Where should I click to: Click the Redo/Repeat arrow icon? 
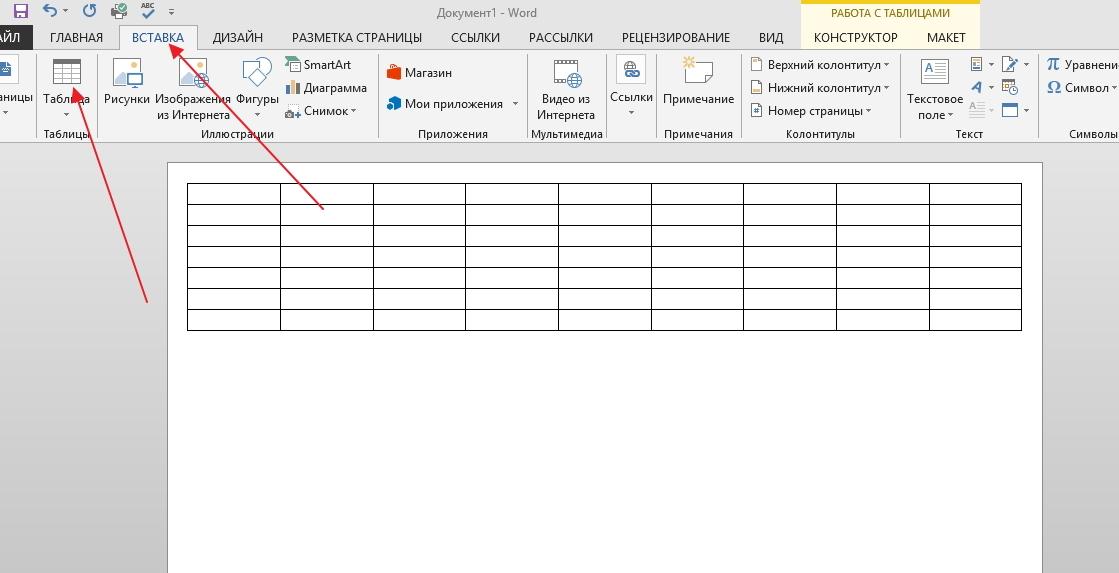pos(89,12)
